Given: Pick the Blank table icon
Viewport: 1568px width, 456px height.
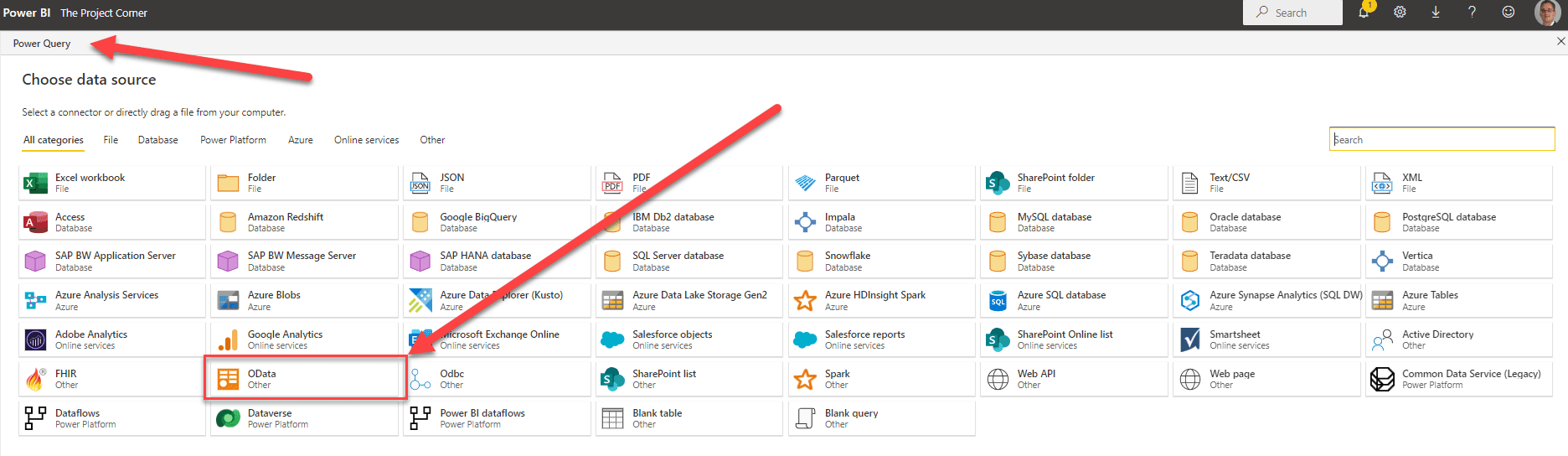Looking at the screenshot, I should tap(612, 418).
